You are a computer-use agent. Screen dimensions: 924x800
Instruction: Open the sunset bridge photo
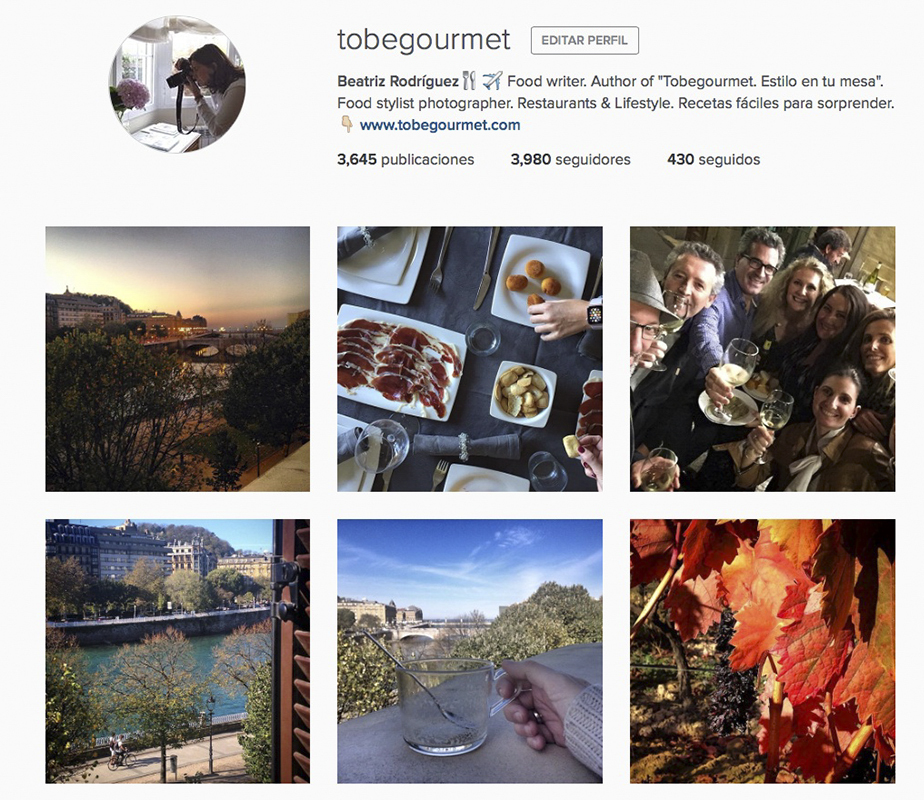[x=177, y=359]
